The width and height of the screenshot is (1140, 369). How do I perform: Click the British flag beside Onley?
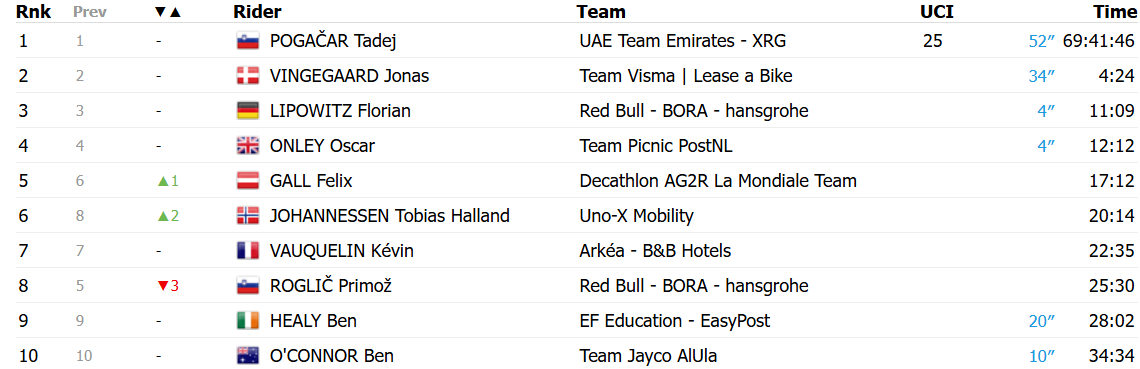(x=248, y=146)
